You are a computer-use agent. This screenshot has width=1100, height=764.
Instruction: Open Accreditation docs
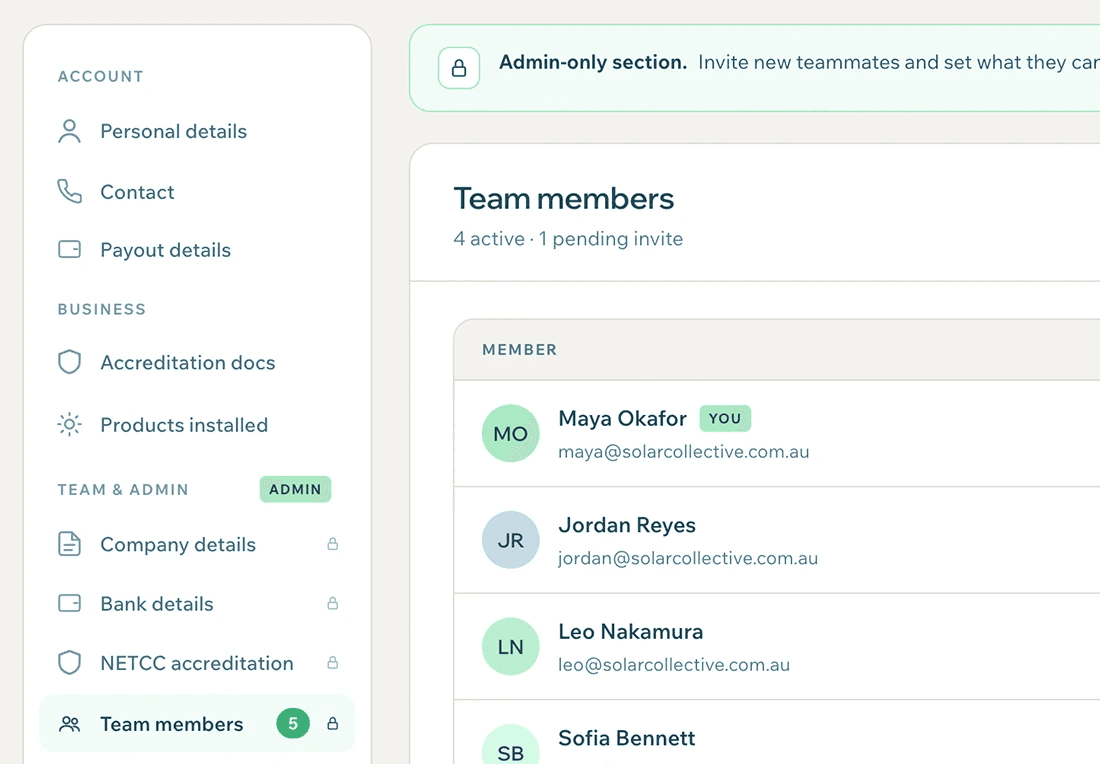pos(197,362)
